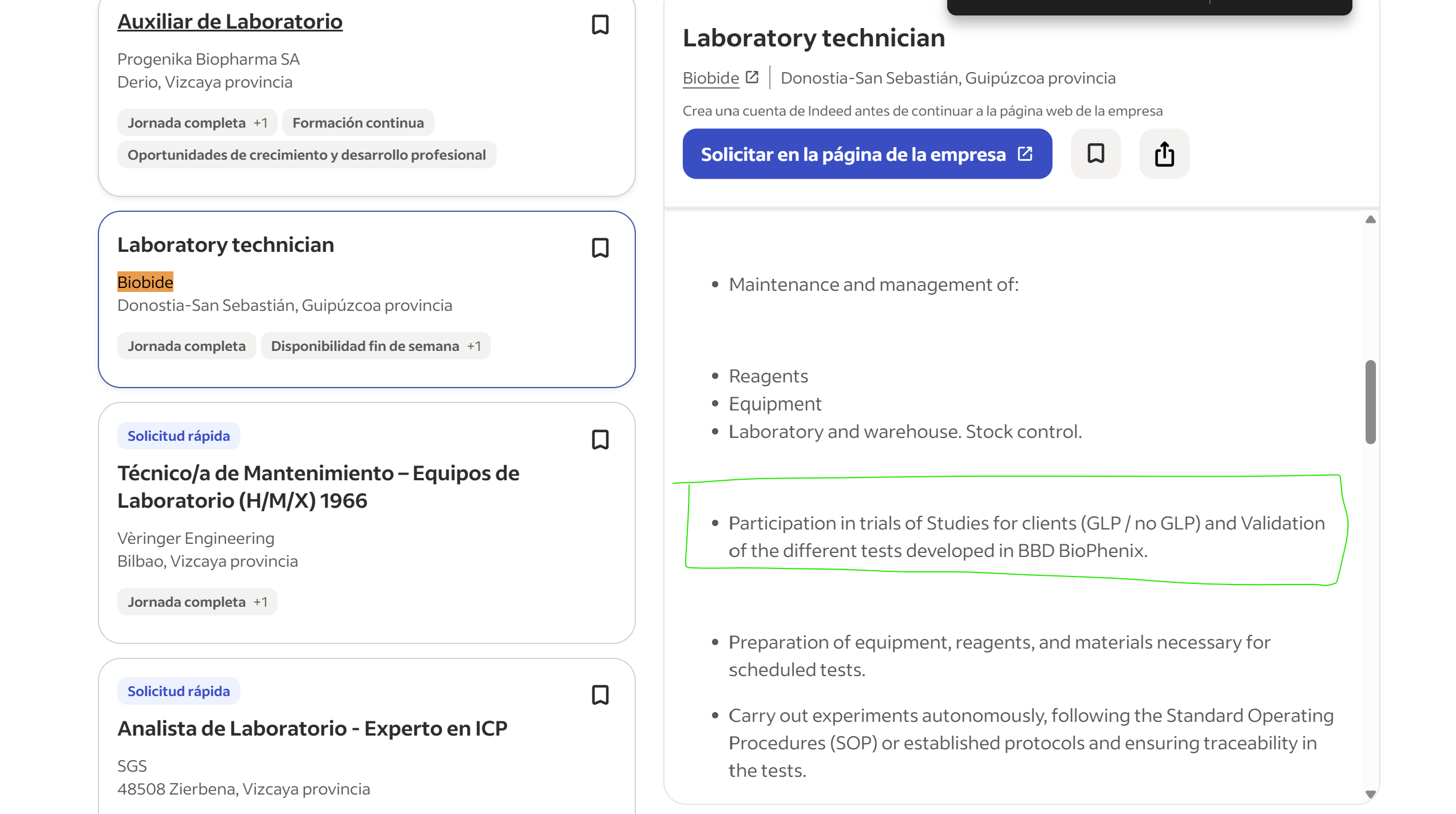Open Técnico/a de Mantenimiento job listing

pos(318,487)
